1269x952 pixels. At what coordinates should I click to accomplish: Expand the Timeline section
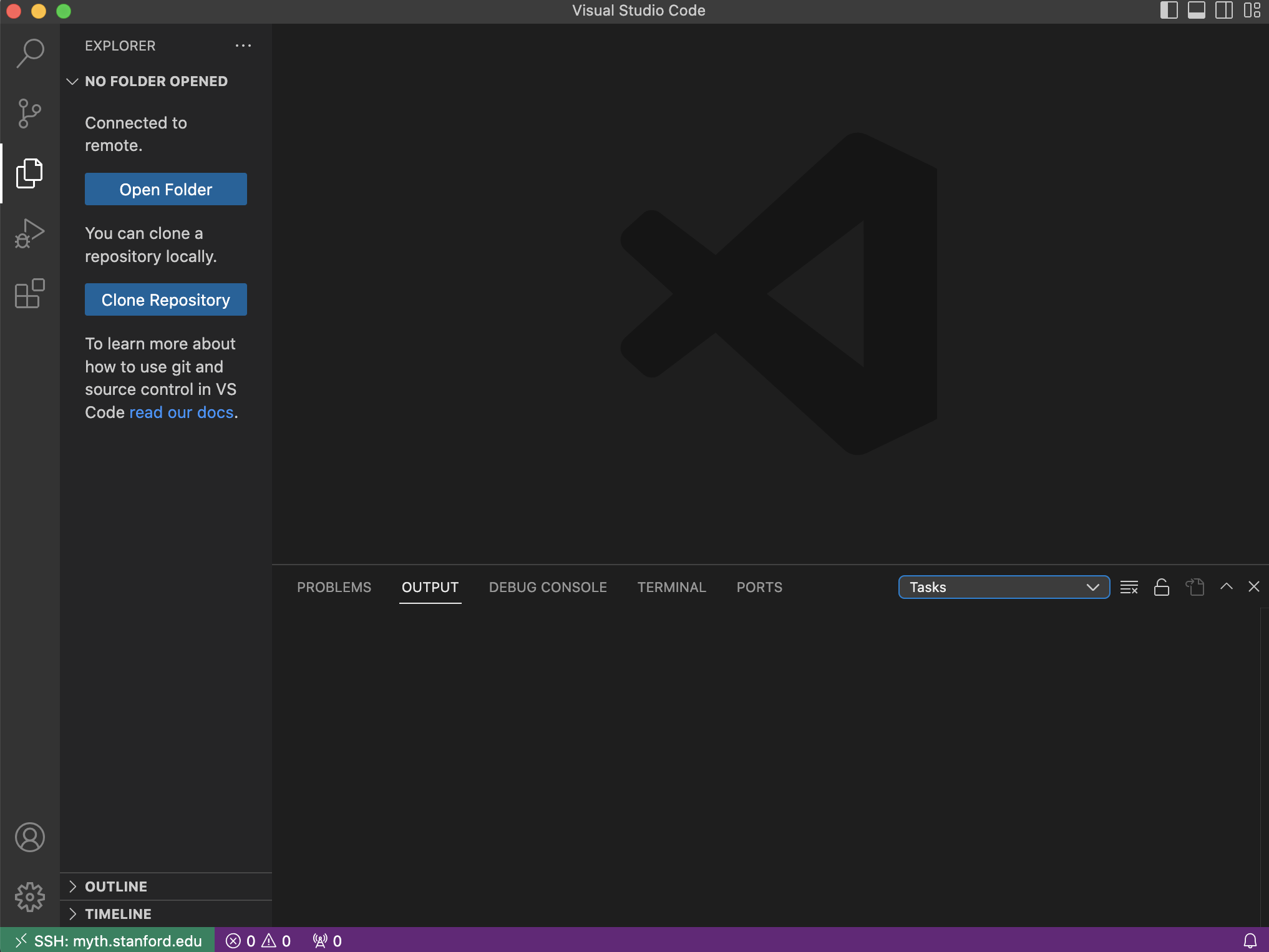click(166, 914)
